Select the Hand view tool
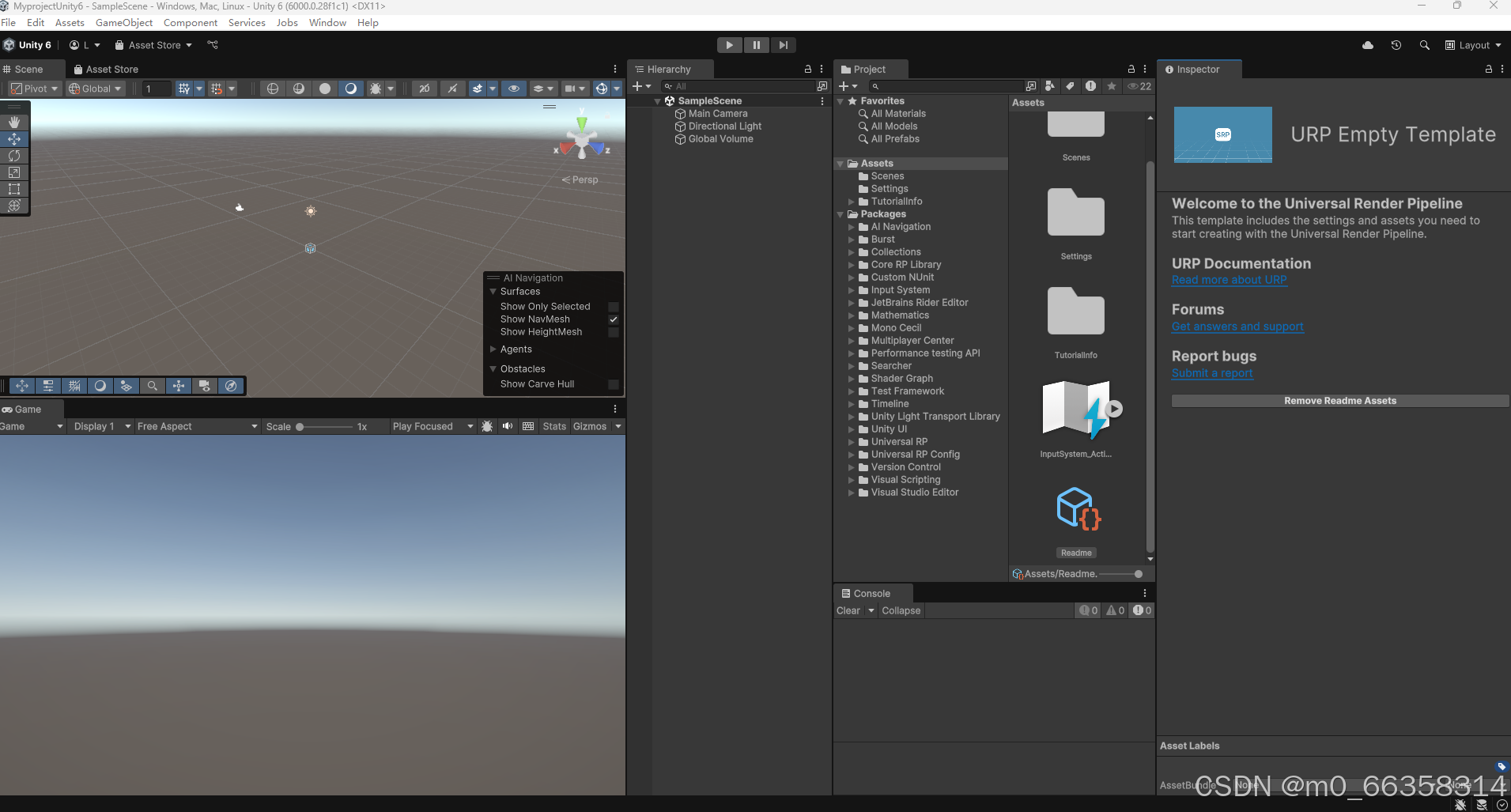This screenshot has width=1511, height=812. coord(14,123)
